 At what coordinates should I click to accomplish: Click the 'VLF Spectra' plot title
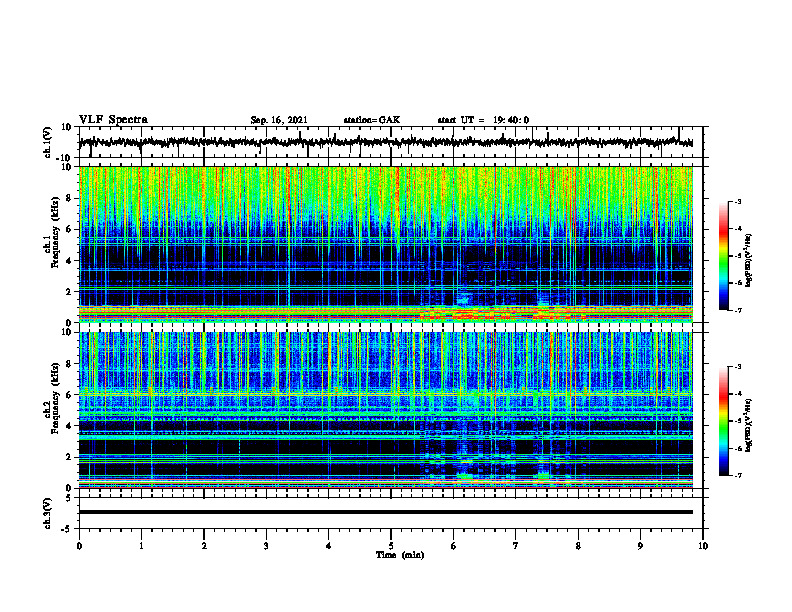(x=113, y=119)
